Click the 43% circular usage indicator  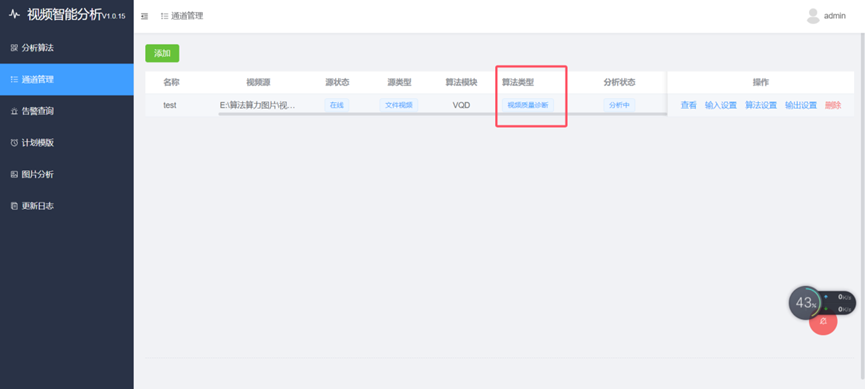click(805, 302)
